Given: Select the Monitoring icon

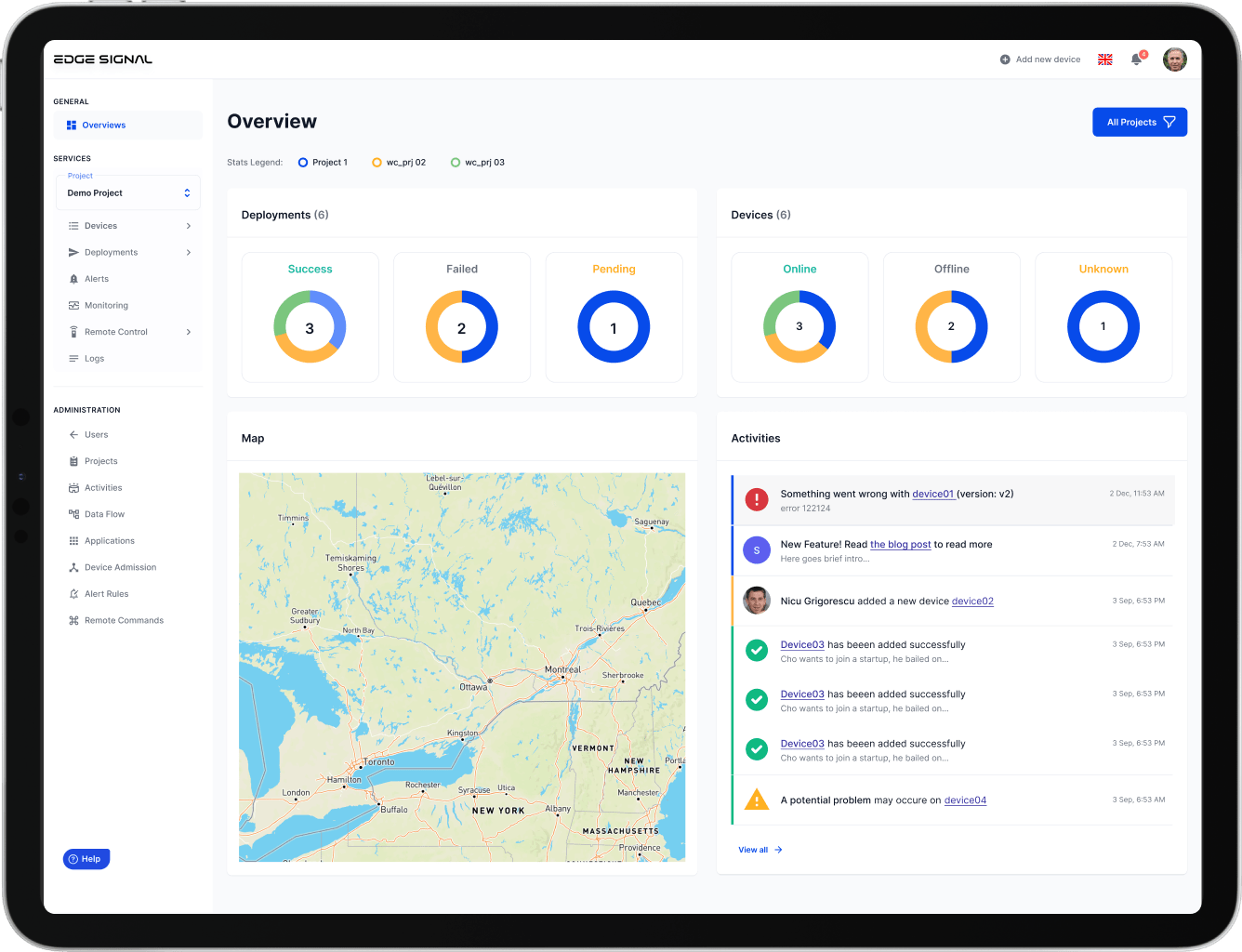Looking at the screenshot, I should 74,305.
